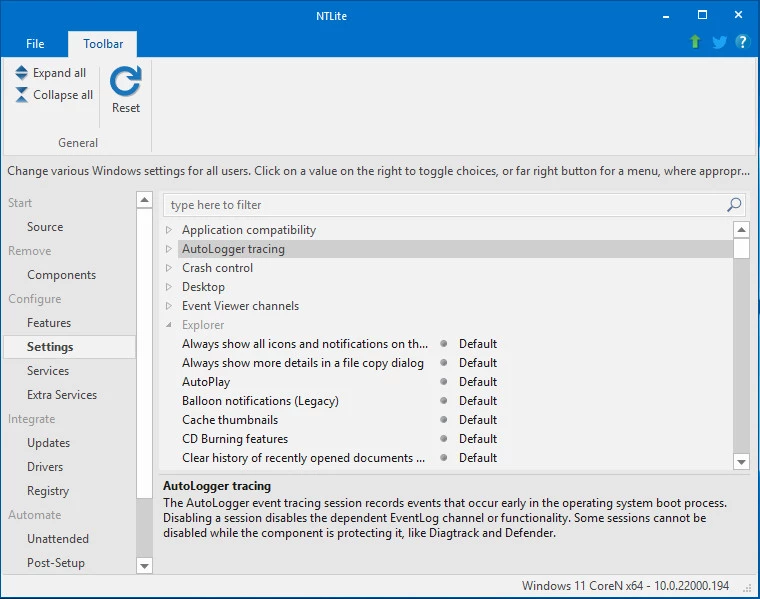760x599 pixels.
Task: Click scroll down arrow of settings list
Action: (741, 461)
